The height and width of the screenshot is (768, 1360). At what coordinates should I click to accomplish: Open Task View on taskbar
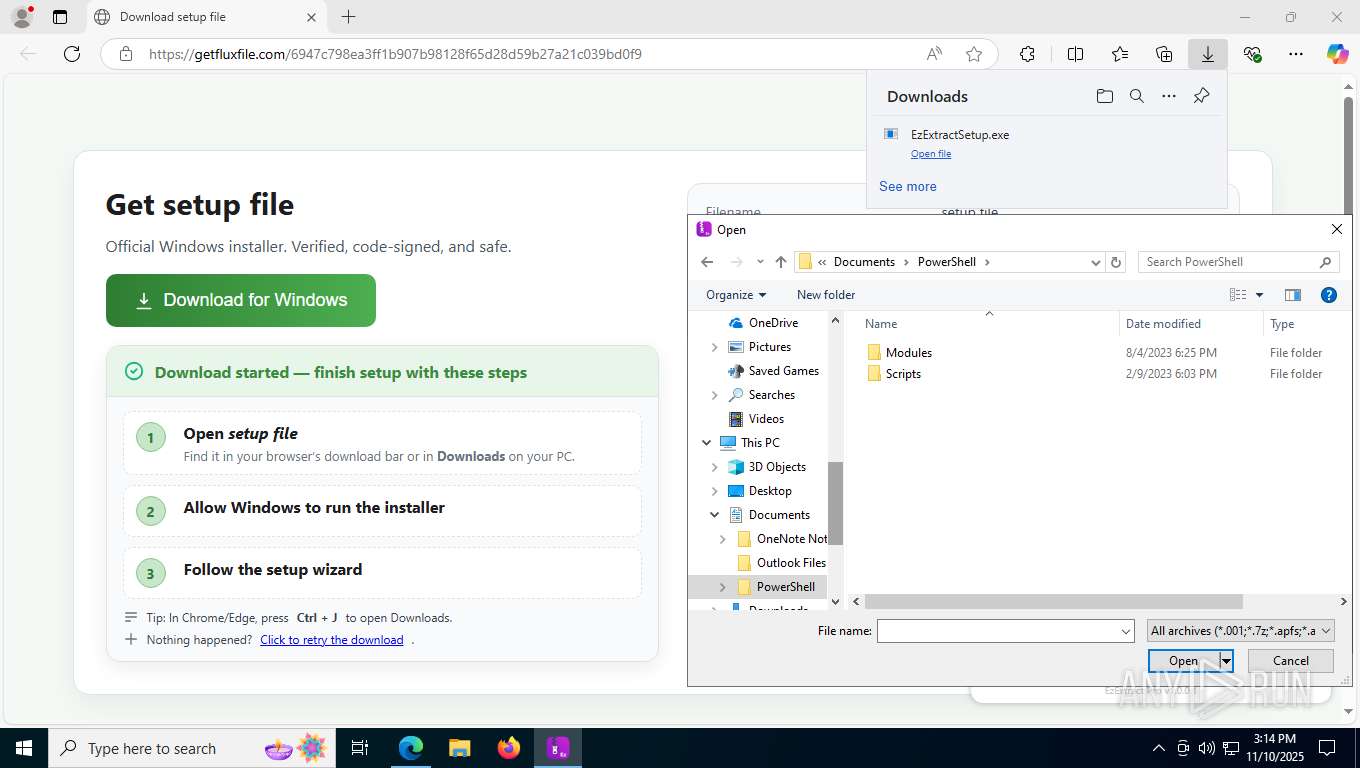[x=360, y=748]
